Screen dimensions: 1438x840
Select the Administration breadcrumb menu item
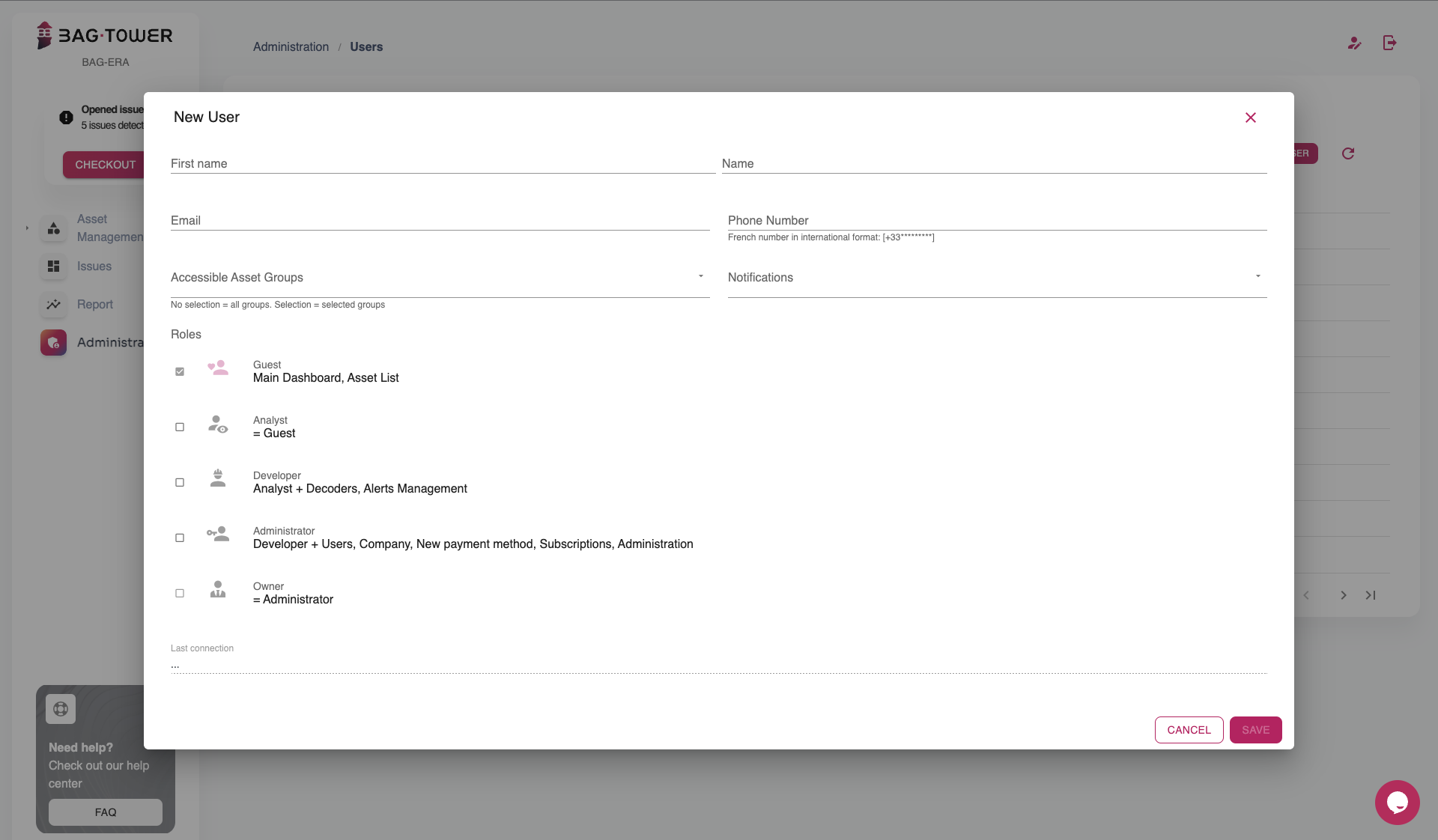(290, 46)
